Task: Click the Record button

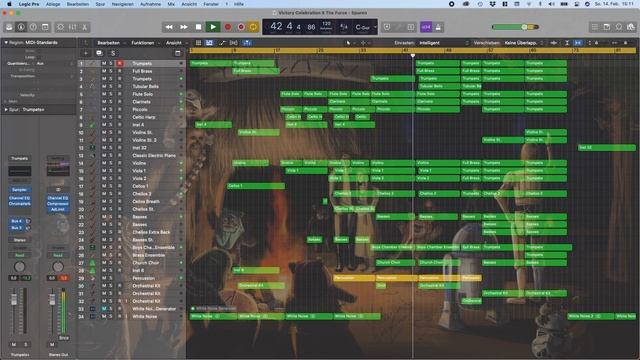Action: pyautogui.click(x=228, y=27)
